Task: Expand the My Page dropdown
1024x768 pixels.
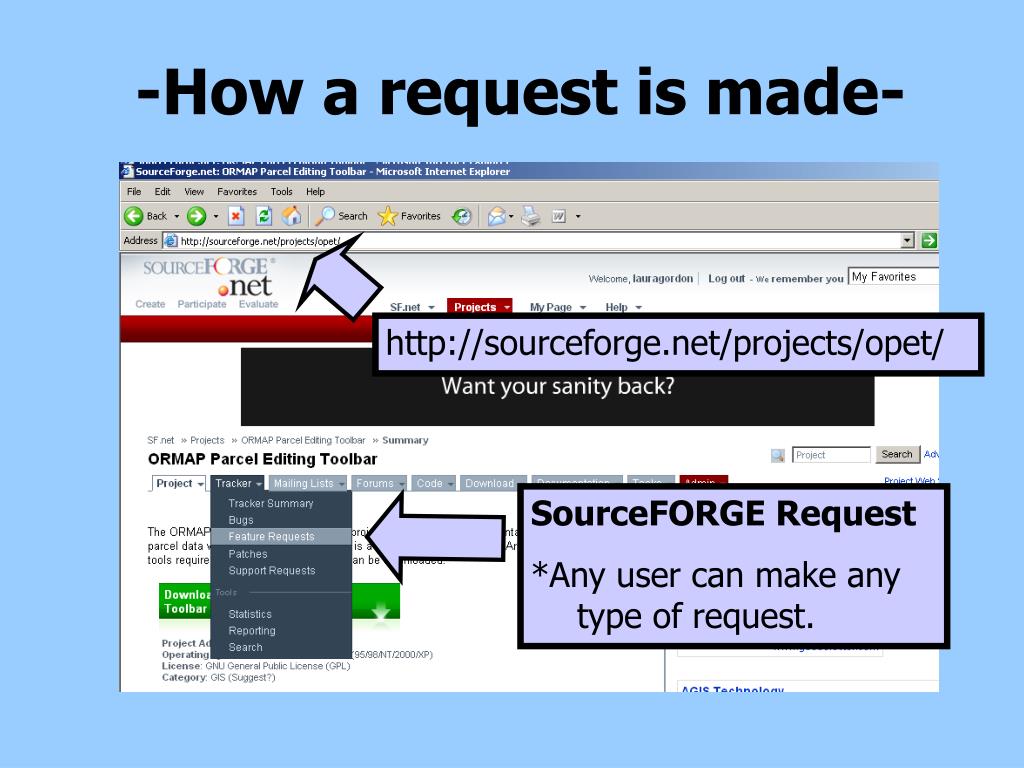Action: click(583, 308)
